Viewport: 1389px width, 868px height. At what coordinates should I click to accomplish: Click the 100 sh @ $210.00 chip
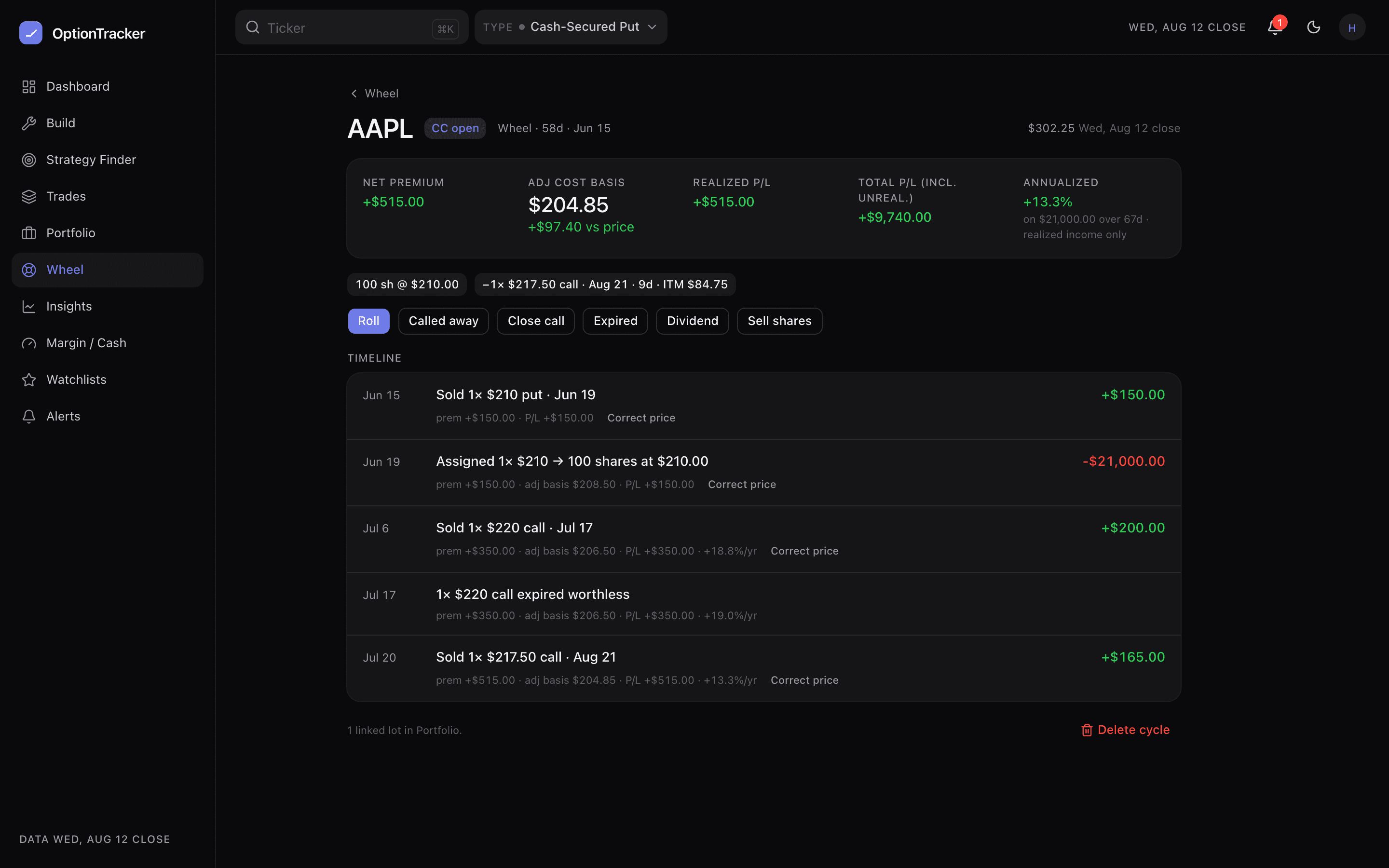click(407, 285)
